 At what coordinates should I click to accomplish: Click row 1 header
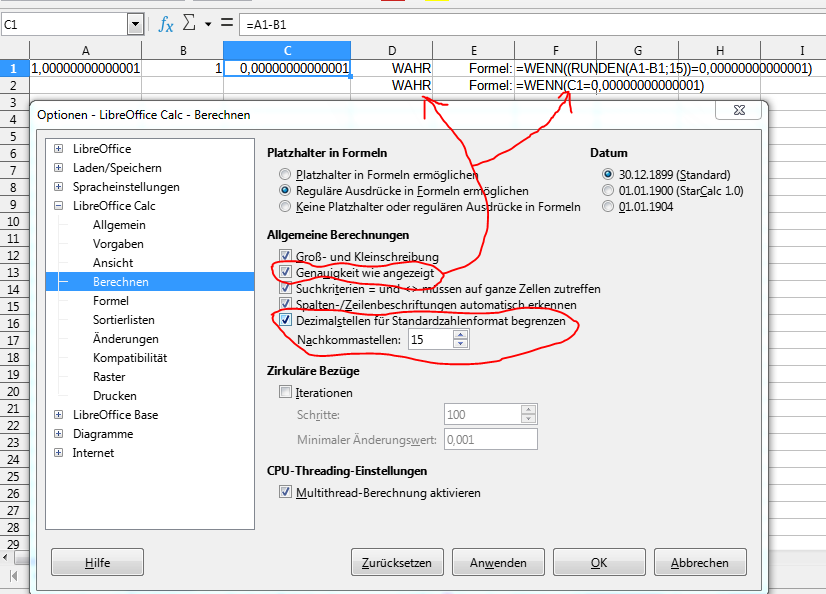[14, 68]
